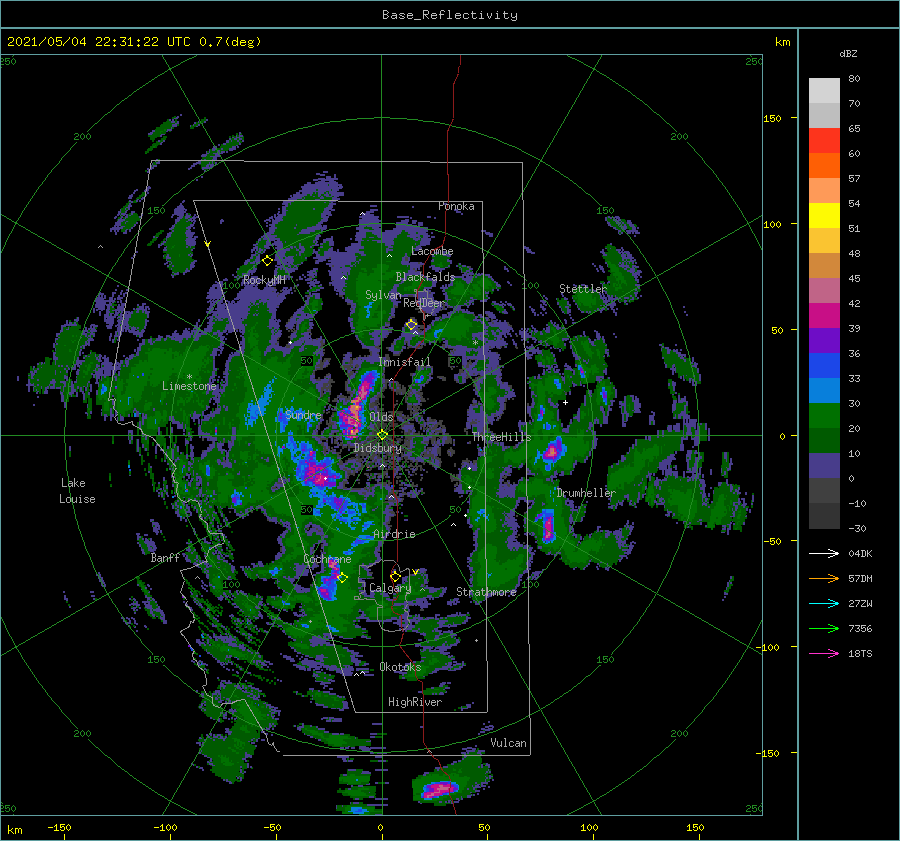Click the RockyMH label
The image size is (900, 841).
[264, 280]
